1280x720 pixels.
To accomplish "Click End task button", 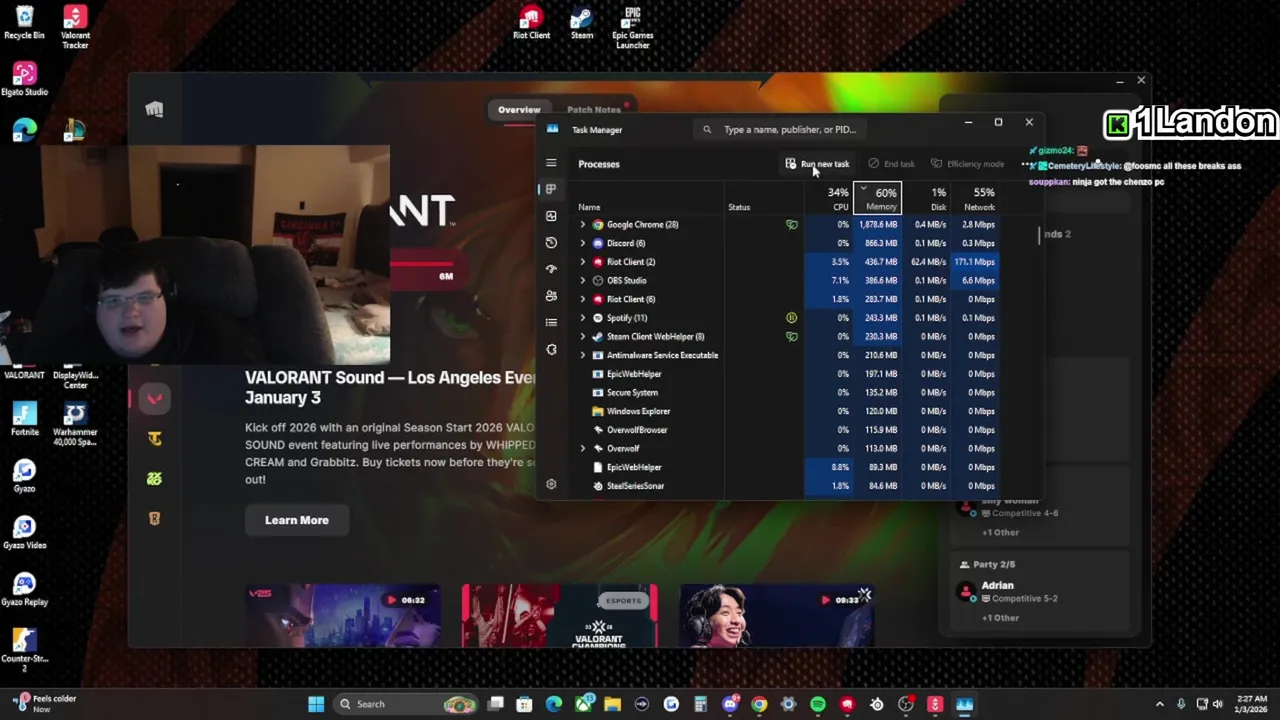I will click(892, 164).
